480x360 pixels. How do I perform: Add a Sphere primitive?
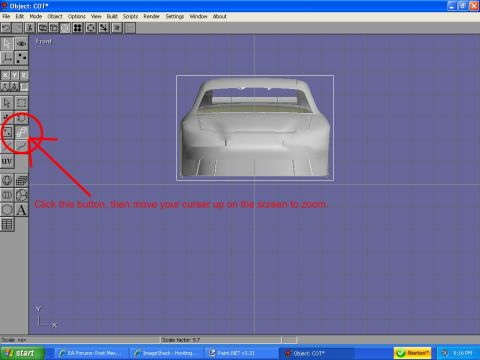point(7,181)
